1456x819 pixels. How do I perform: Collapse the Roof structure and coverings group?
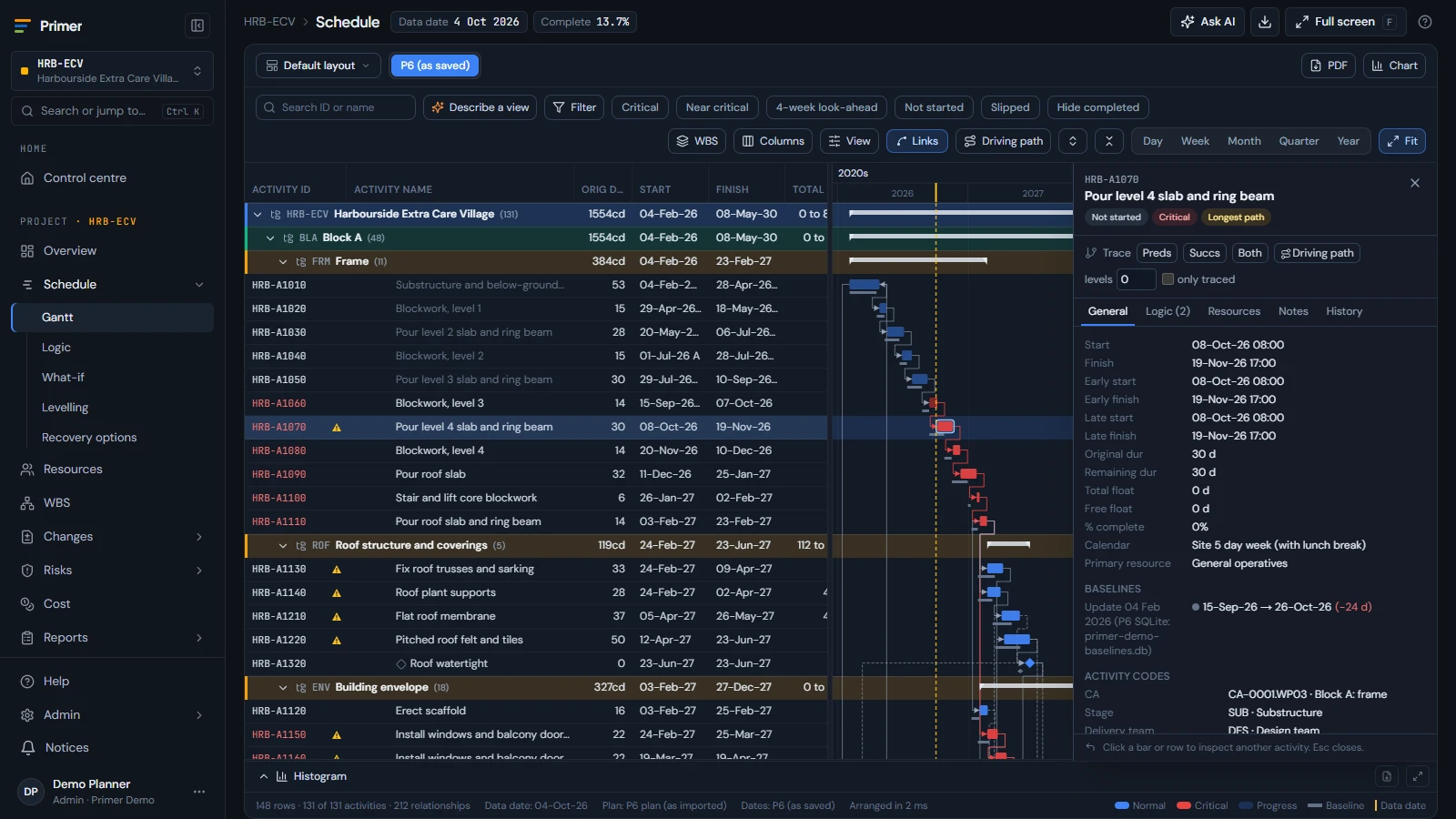pyautogui.click(x=283, y=545)
